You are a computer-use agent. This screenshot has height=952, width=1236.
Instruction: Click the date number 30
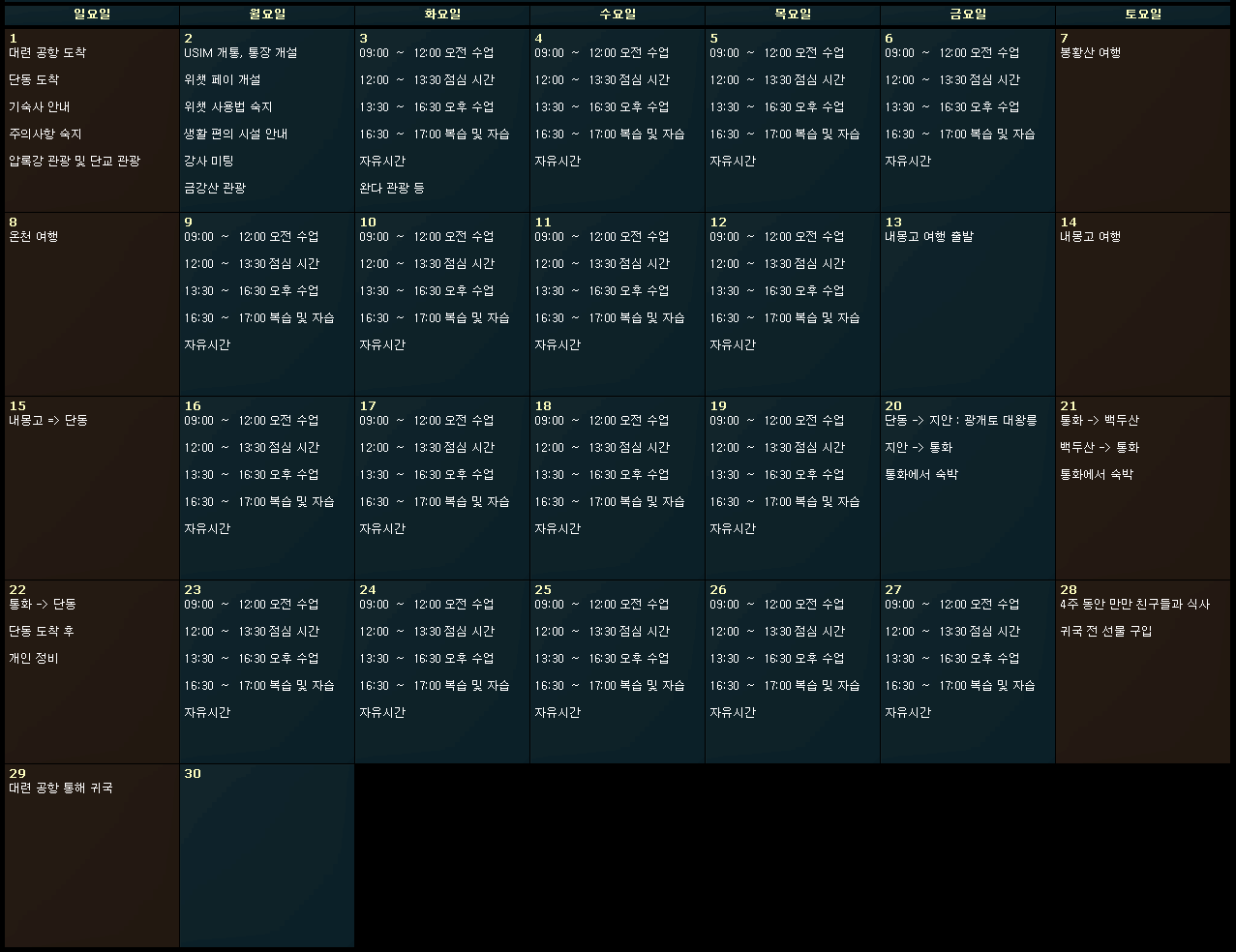(193, 774)
